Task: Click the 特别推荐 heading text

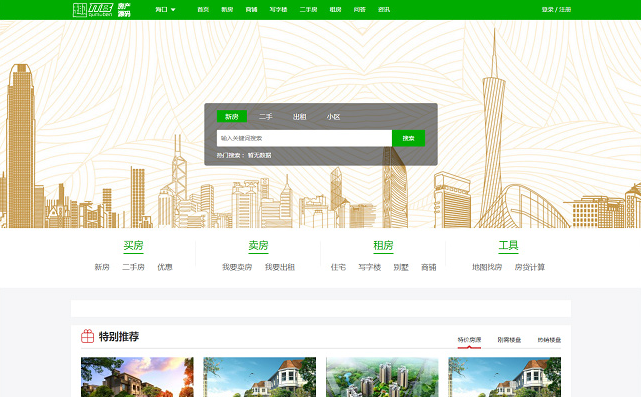Action: (x=119, y=336)
